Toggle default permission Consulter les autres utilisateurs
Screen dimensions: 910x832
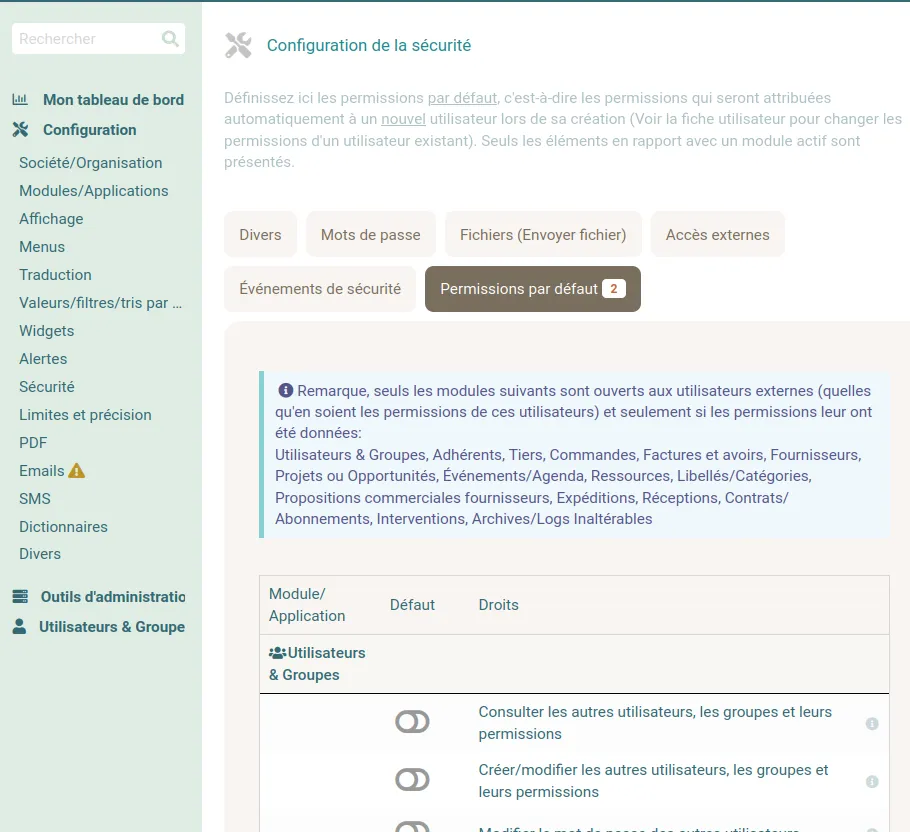(x=412, y=722)
